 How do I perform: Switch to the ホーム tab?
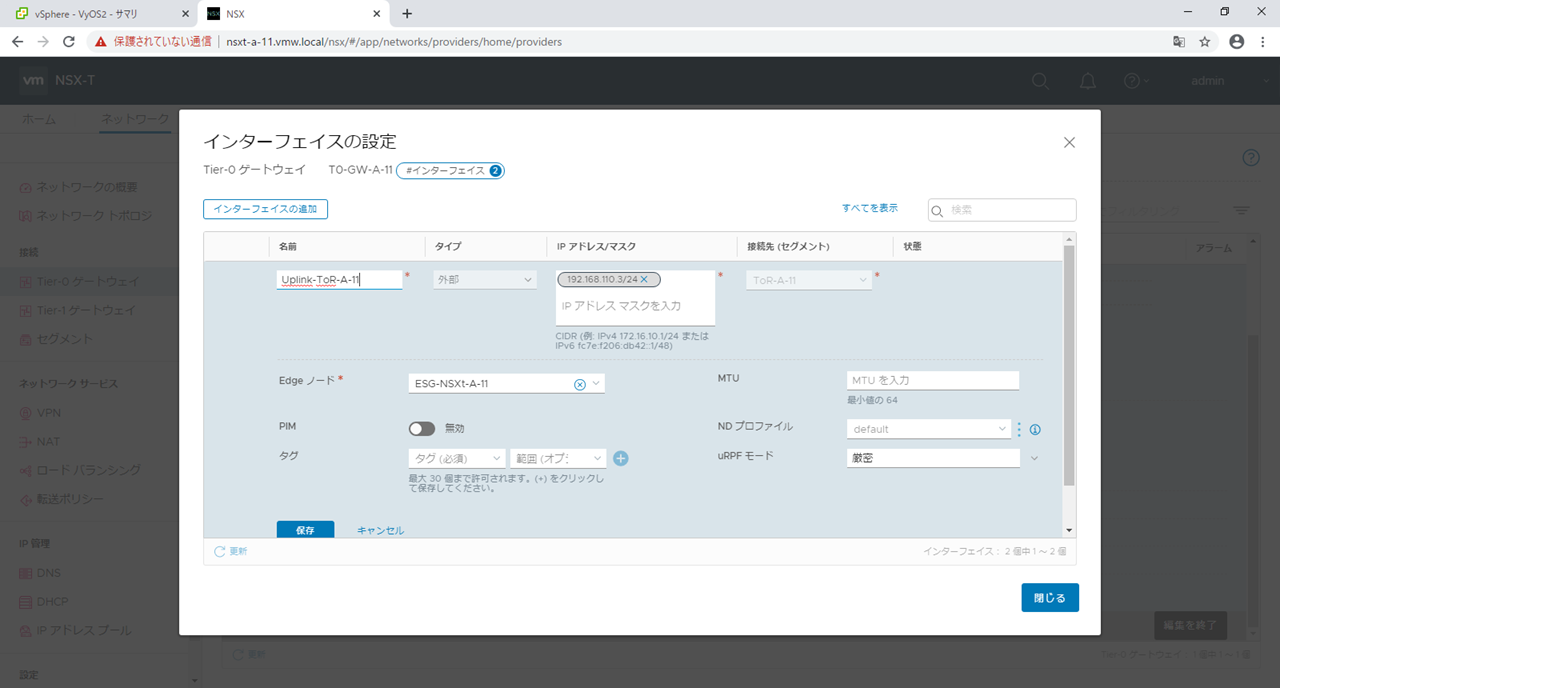pyautogui.click(x=39, y=119)
